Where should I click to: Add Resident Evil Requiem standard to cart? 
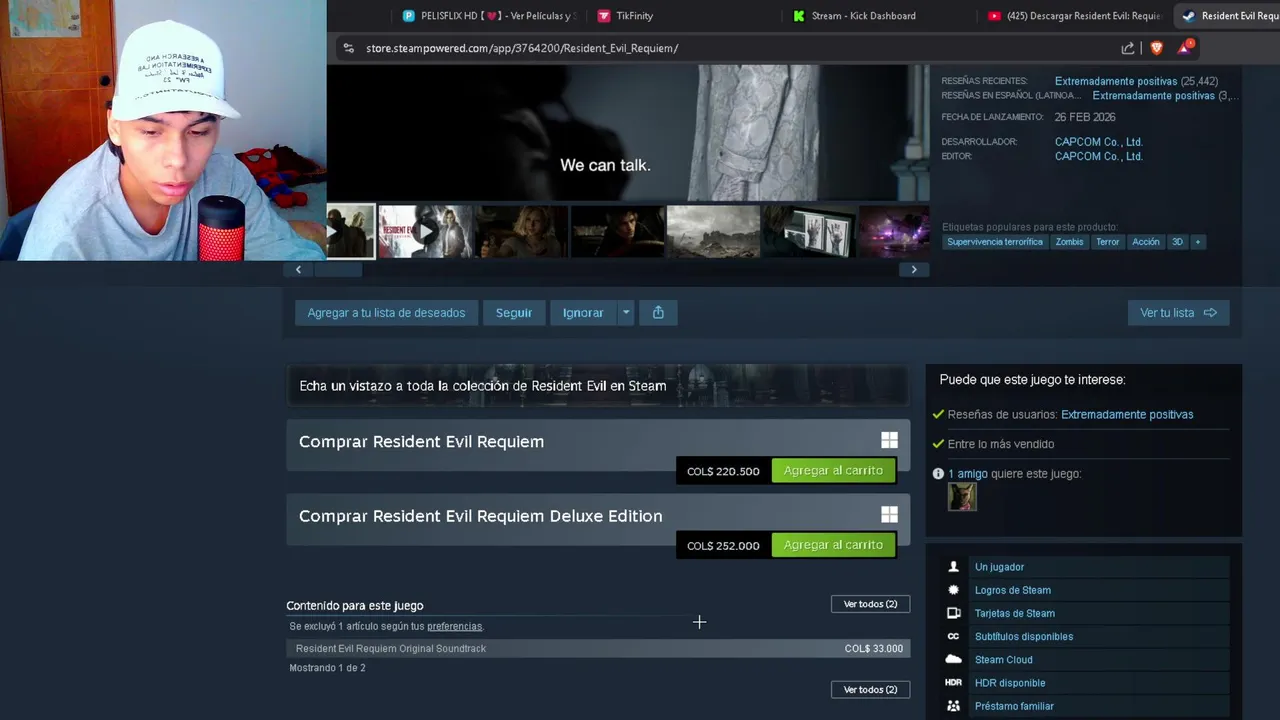click(833, 471)
